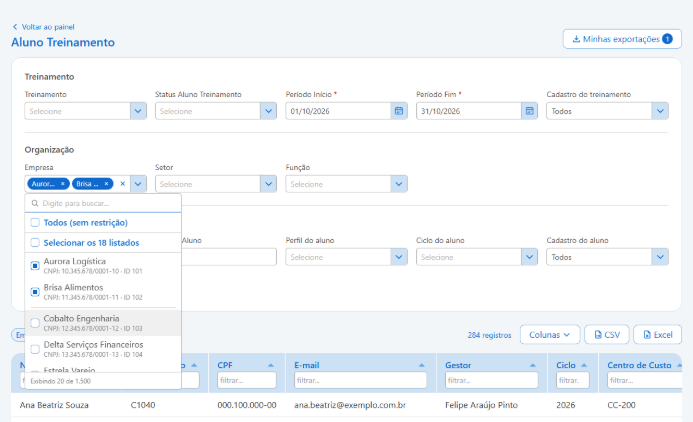Check Selecionar os 18 listados

click(35, 243)
